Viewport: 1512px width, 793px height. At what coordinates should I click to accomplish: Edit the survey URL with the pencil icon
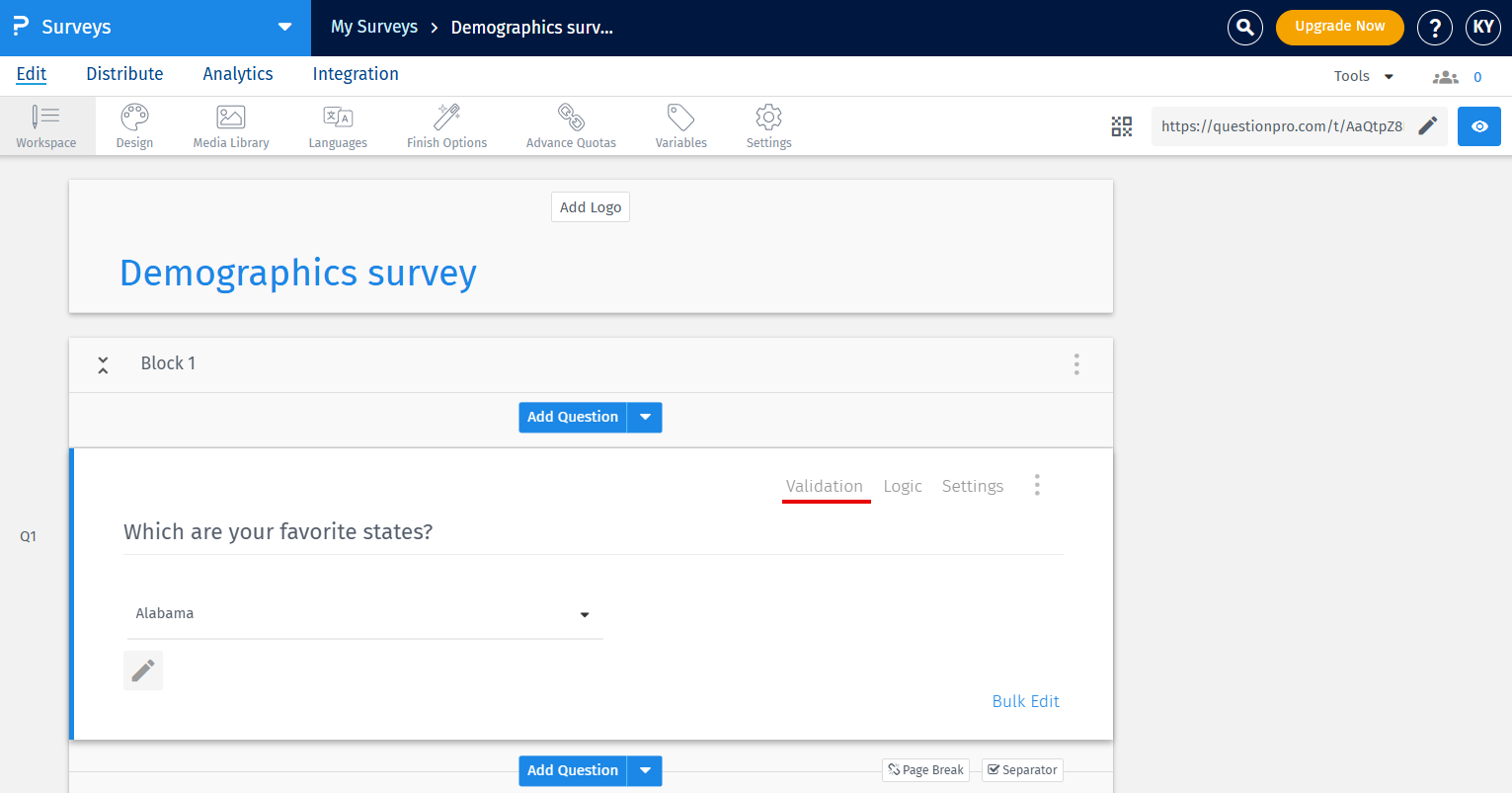point(1426,125)
